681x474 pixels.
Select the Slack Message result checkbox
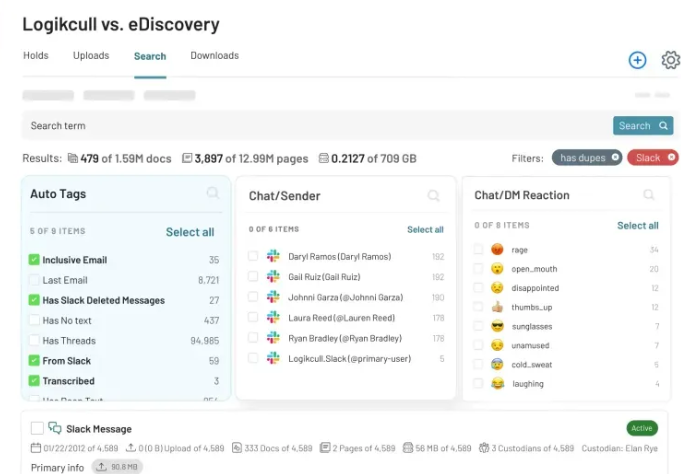pyautogui.click(x=37, y=428)
